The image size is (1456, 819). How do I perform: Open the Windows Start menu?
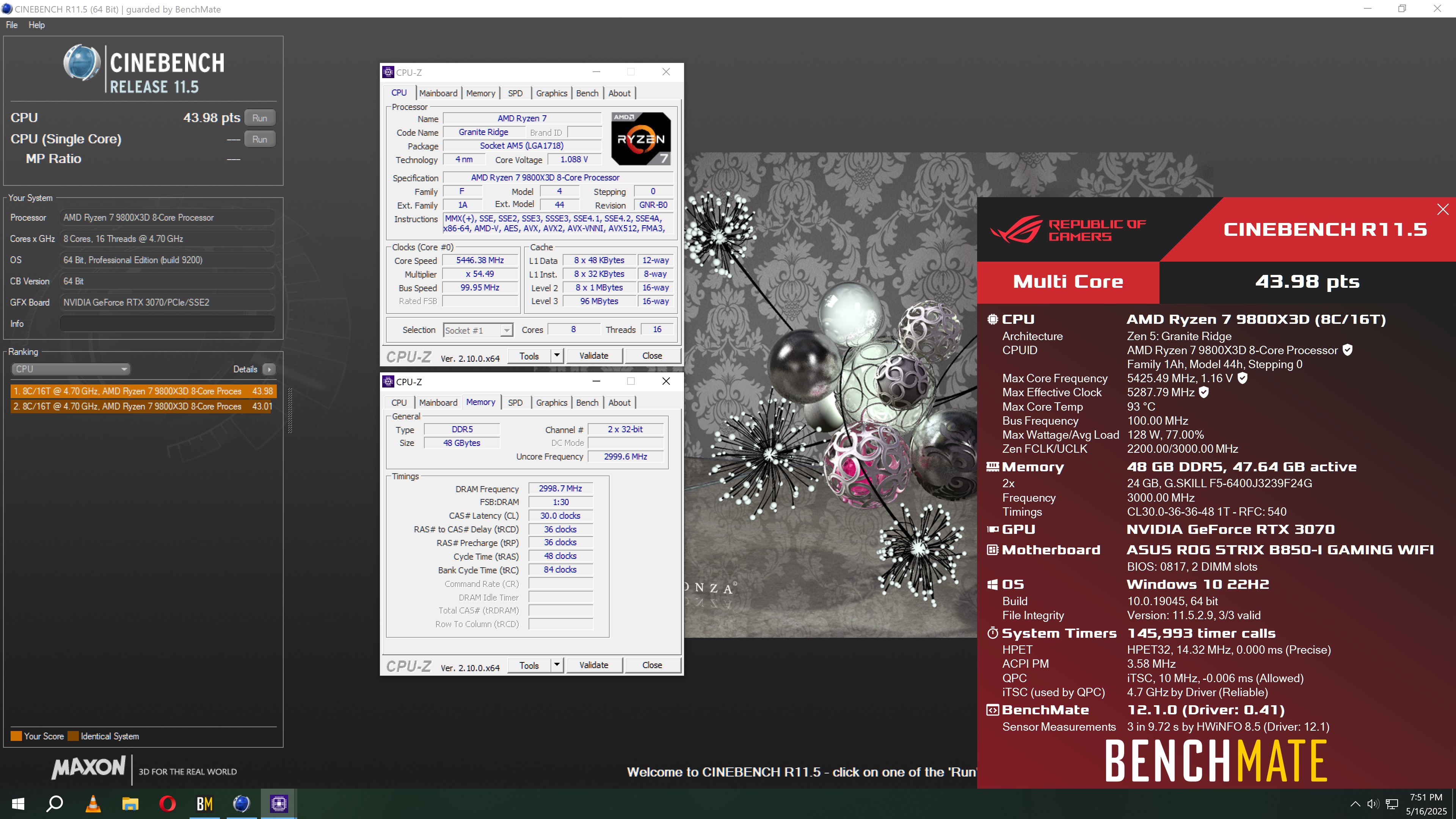[18, 803]
